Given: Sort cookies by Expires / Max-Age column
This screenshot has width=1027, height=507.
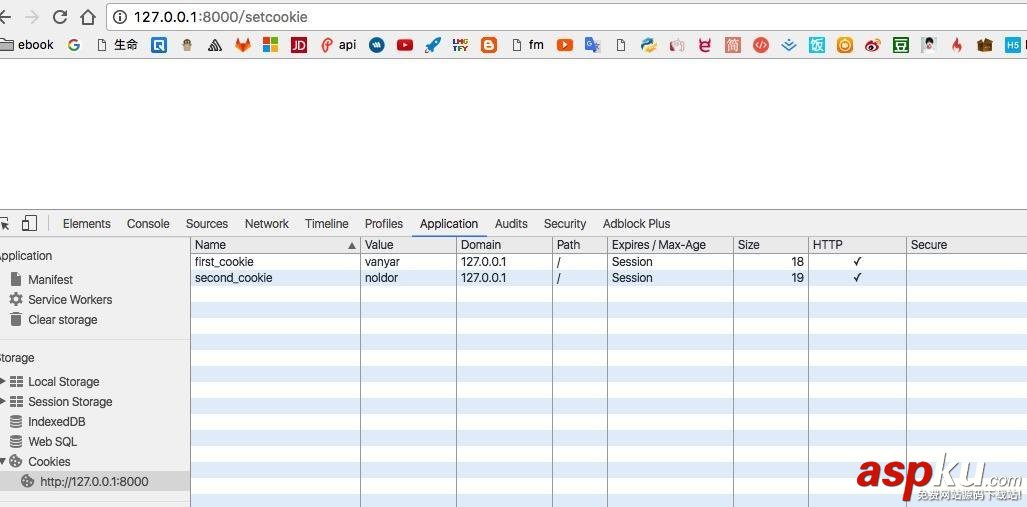Looking at the screenshot, I should [670, 245].
